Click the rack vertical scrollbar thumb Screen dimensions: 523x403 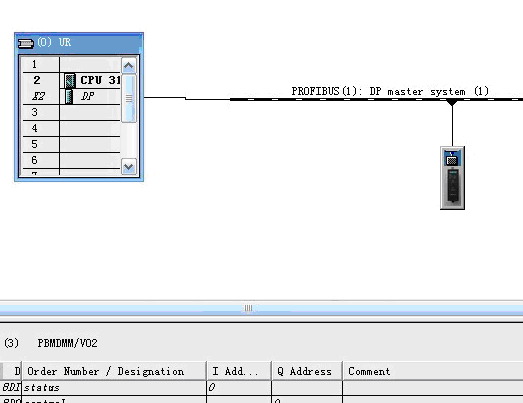click(x=129, y=98)
